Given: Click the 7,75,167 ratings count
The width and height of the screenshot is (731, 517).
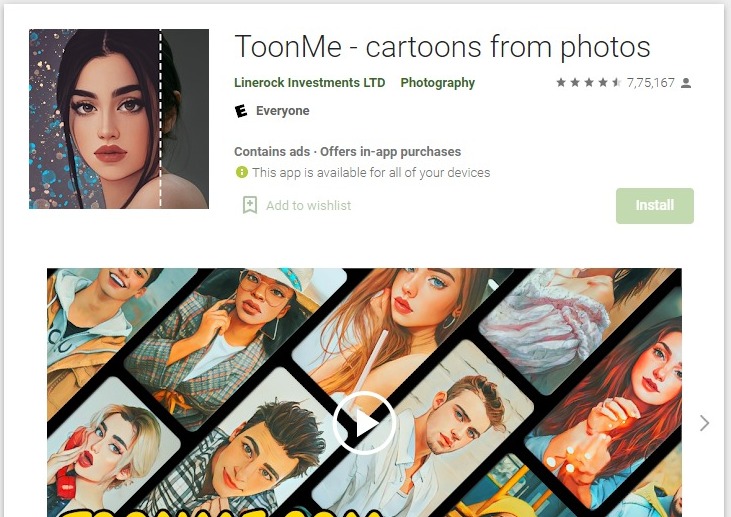Looking at the screenshot, I should [x=651, y=83].
